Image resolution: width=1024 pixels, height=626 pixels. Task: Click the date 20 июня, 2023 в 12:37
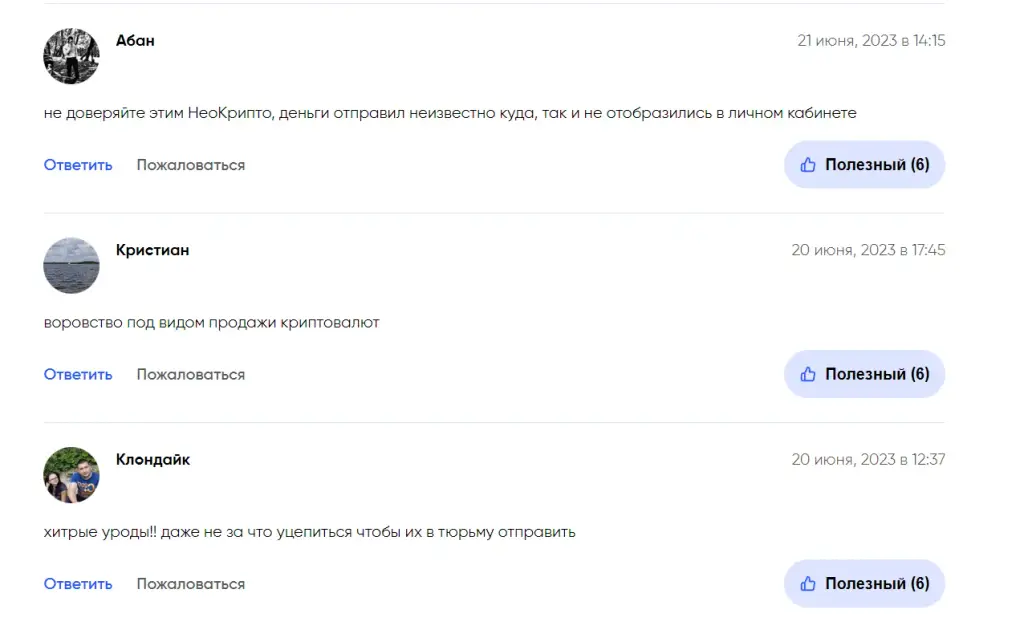[869, 460]
